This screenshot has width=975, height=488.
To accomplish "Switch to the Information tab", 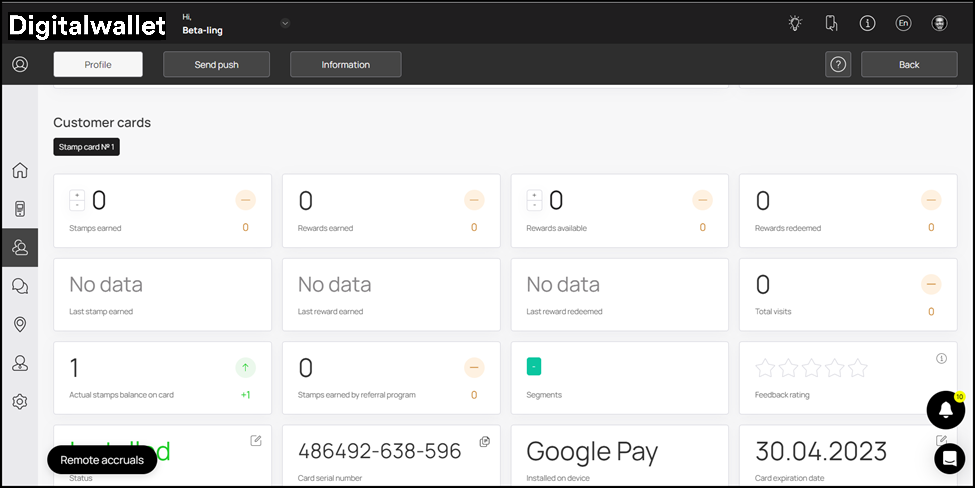I will click(x=345, y=64).
